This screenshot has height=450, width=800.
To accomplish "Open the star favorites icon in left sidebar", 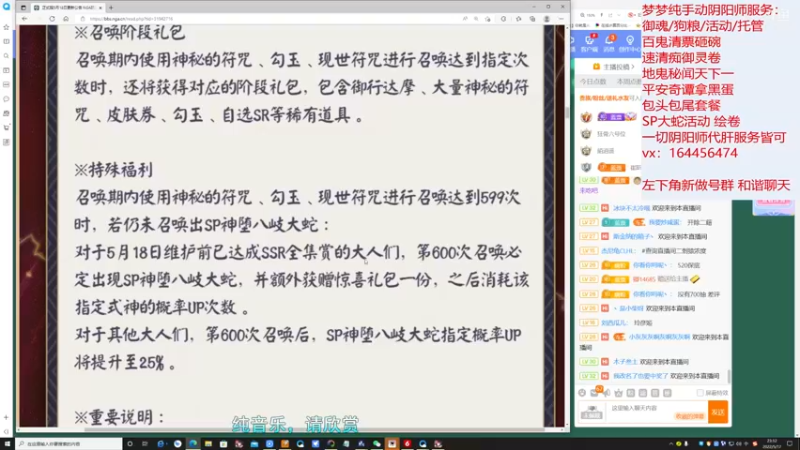I will point(6,27).
